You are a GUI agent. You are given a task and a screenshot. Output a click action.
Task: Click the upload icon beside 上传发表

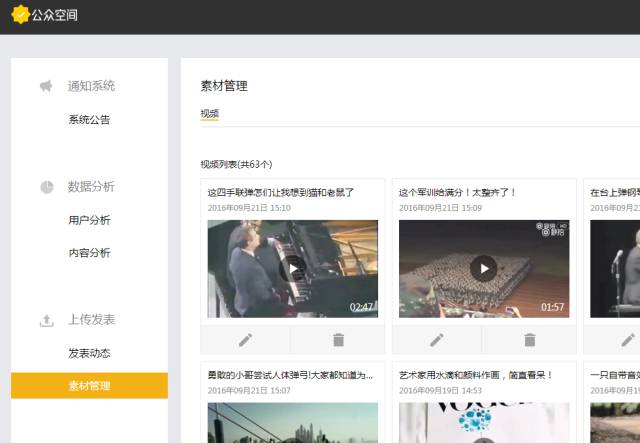tap(47, 320)
